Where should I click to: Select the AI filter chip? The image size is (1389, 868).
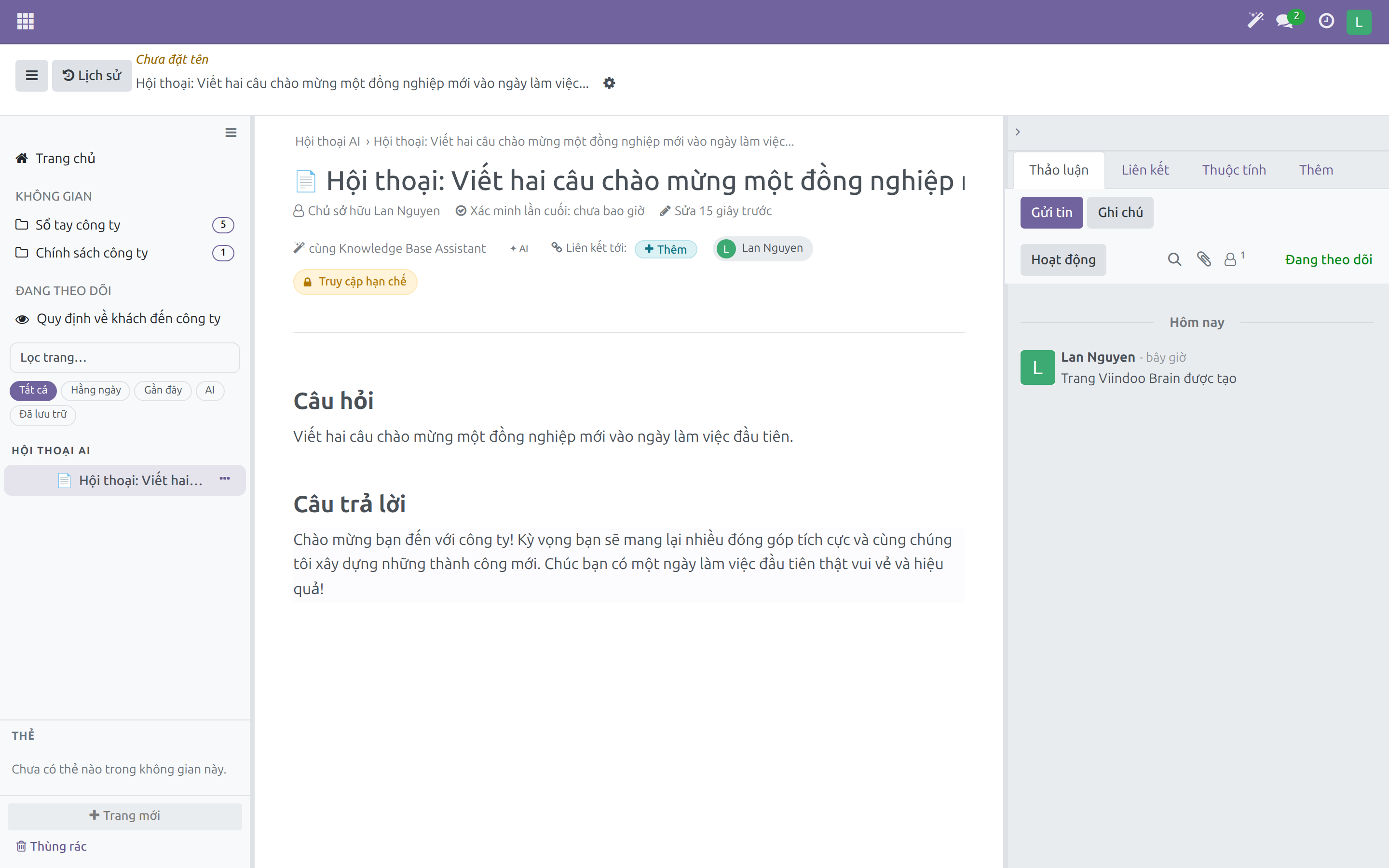[x=209, y=391]
